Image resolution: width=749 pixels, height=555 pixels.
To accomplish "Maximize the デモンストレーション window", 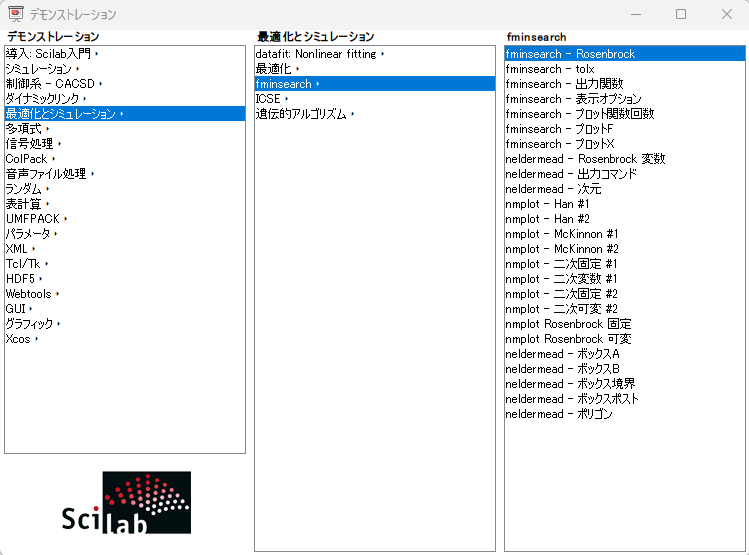I will pos(681,15).
